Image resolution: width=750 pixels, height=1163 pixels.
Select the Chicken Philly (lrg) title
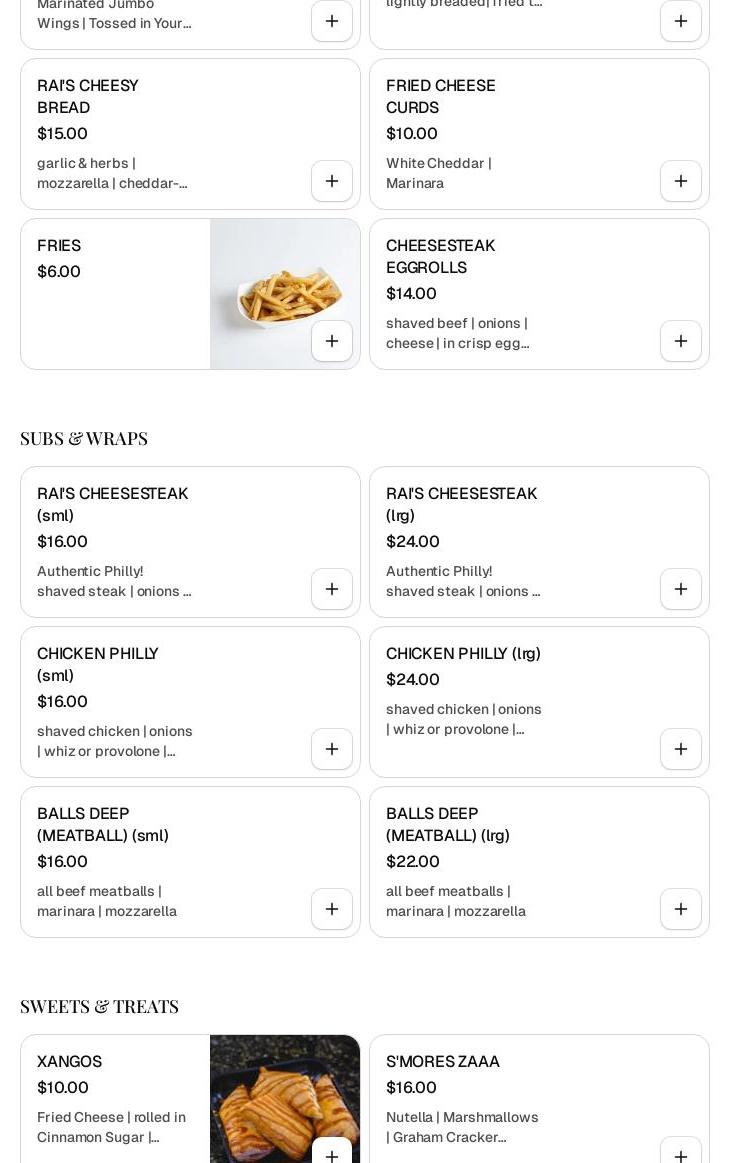463,653
